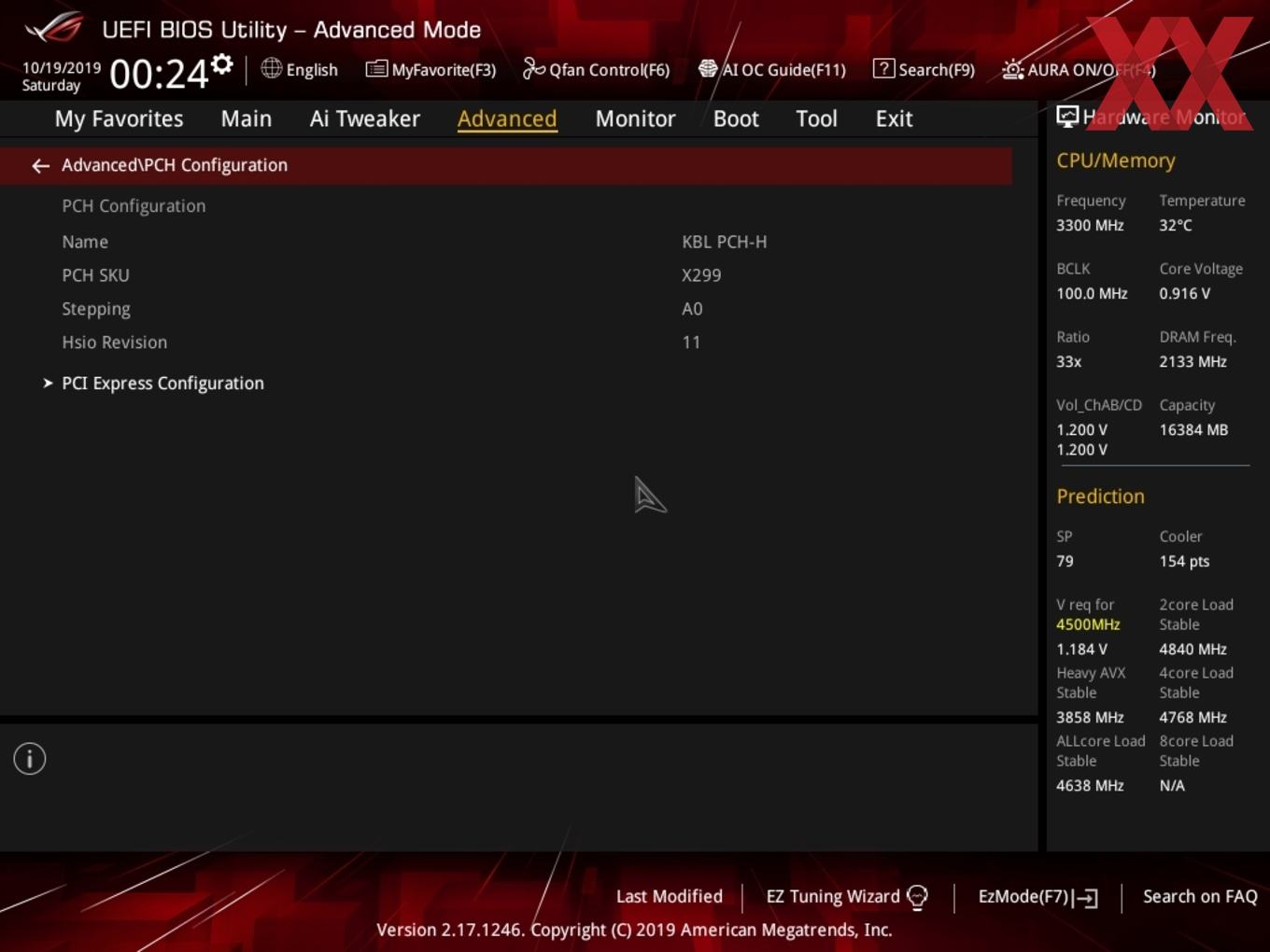This screenshot has width=1270, height=952.
Task: Click the Cooler 154 pts value
Action: point(1184,562)
